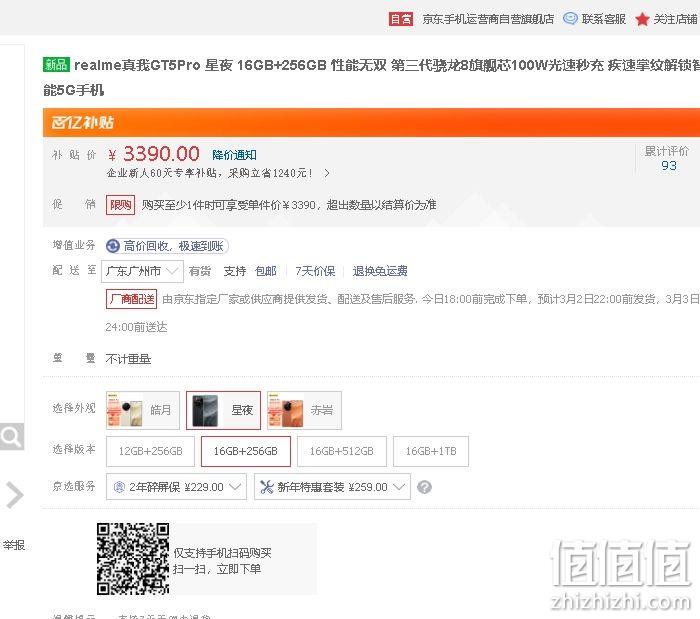Click the 自营 red badge icon
The height and width of the screenshot is (619, 700).
pos(400,19)
